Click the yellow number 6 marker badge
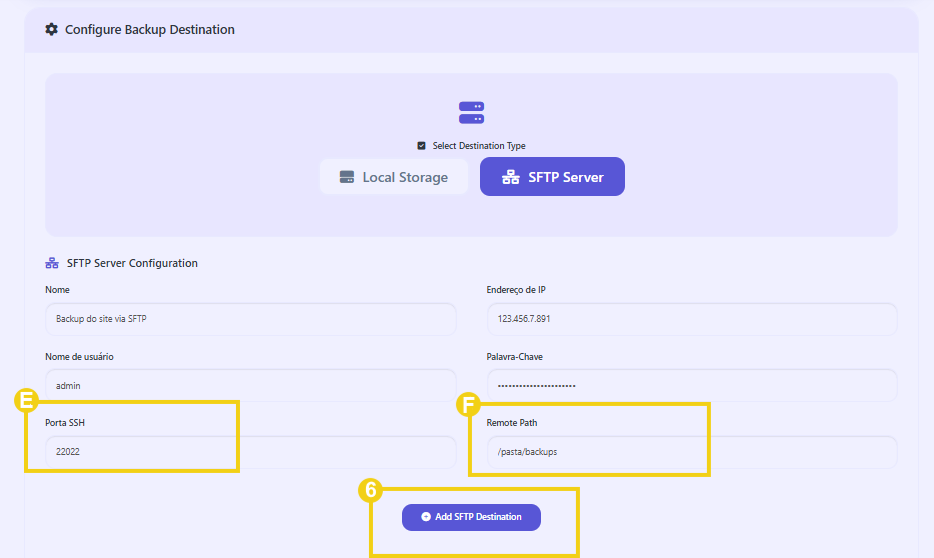Screen dimensions: 934x558 pyautogui.click(x=370, y=490)
